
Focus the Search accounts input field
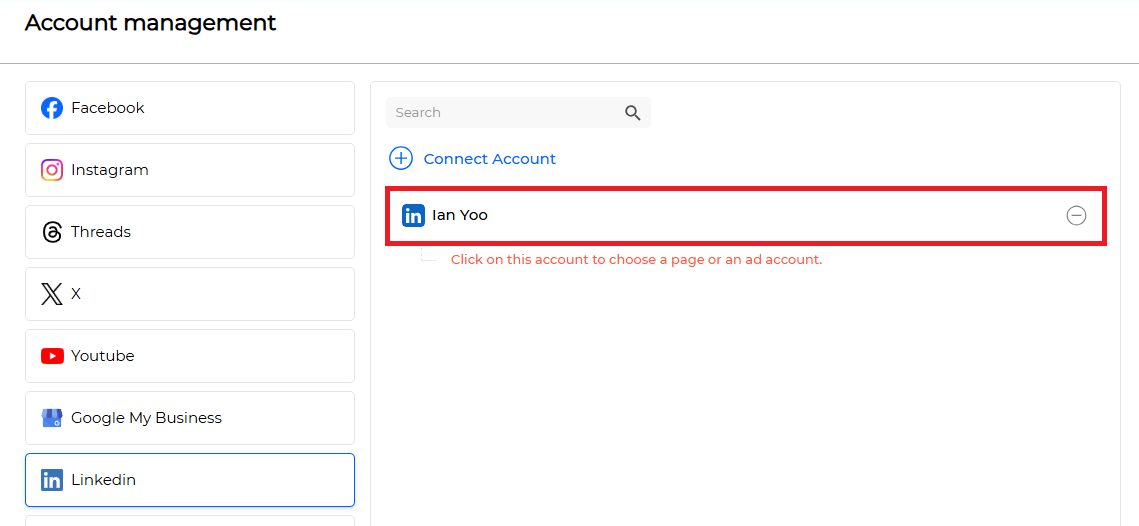(518, 113)
